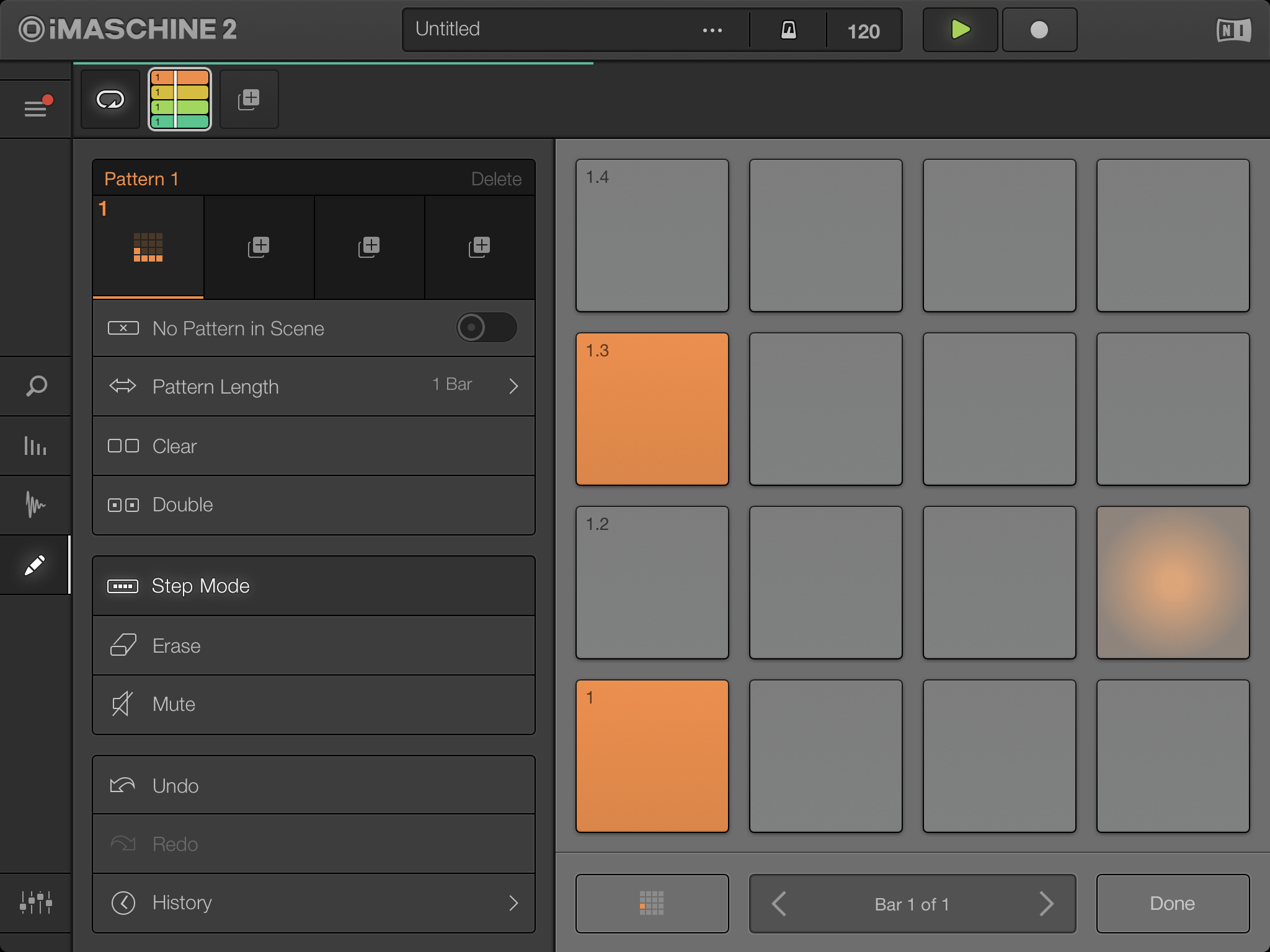Add pattern in second pattern slot
The image size is (1270, 952).
click(x=259, y=247)
